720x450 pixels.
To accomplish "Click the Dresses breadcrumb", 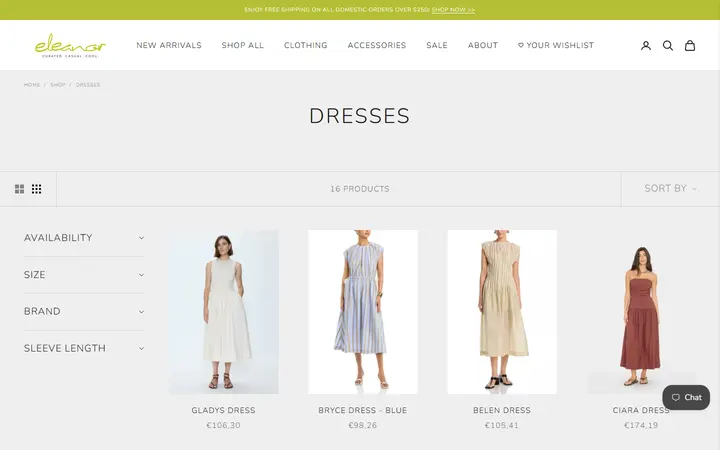I will (x=88, y=85).
